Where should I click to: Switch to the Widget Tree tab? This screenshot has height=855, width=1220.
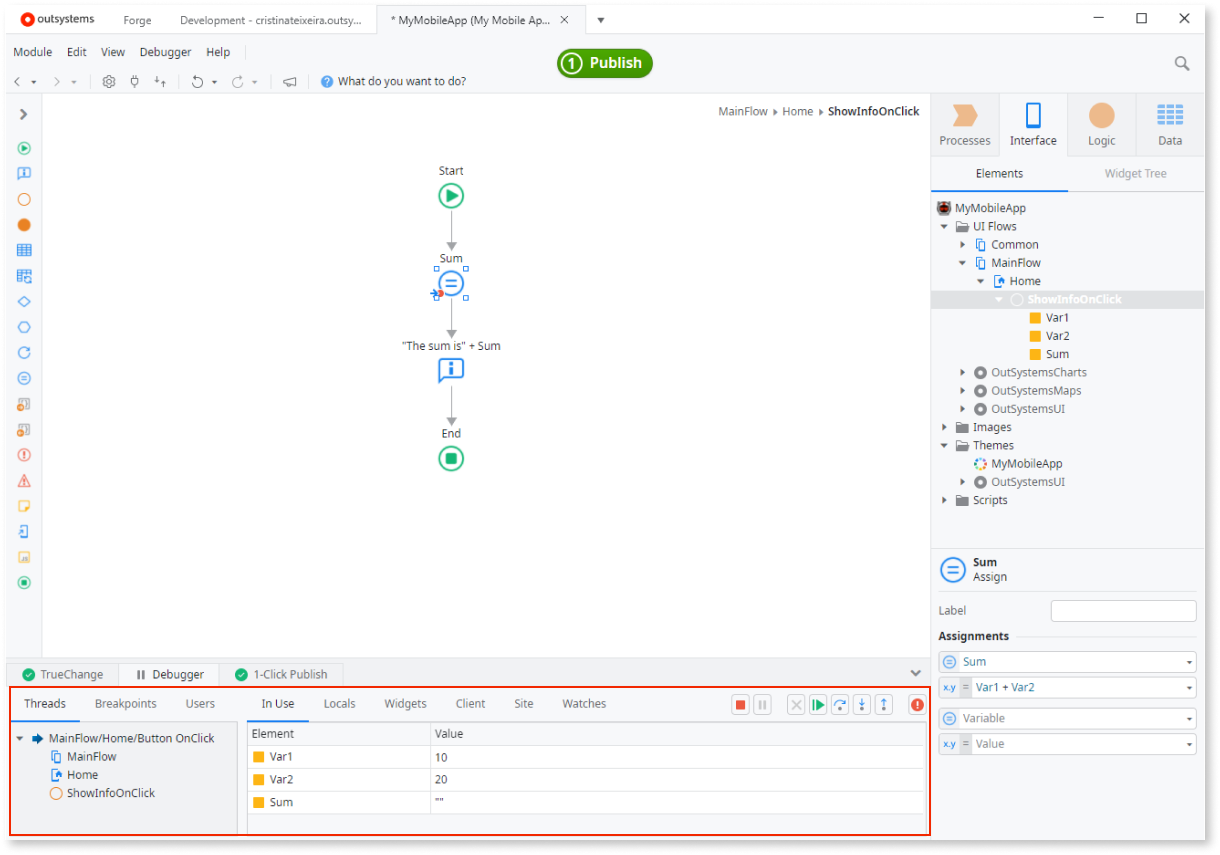point(1135,174)
